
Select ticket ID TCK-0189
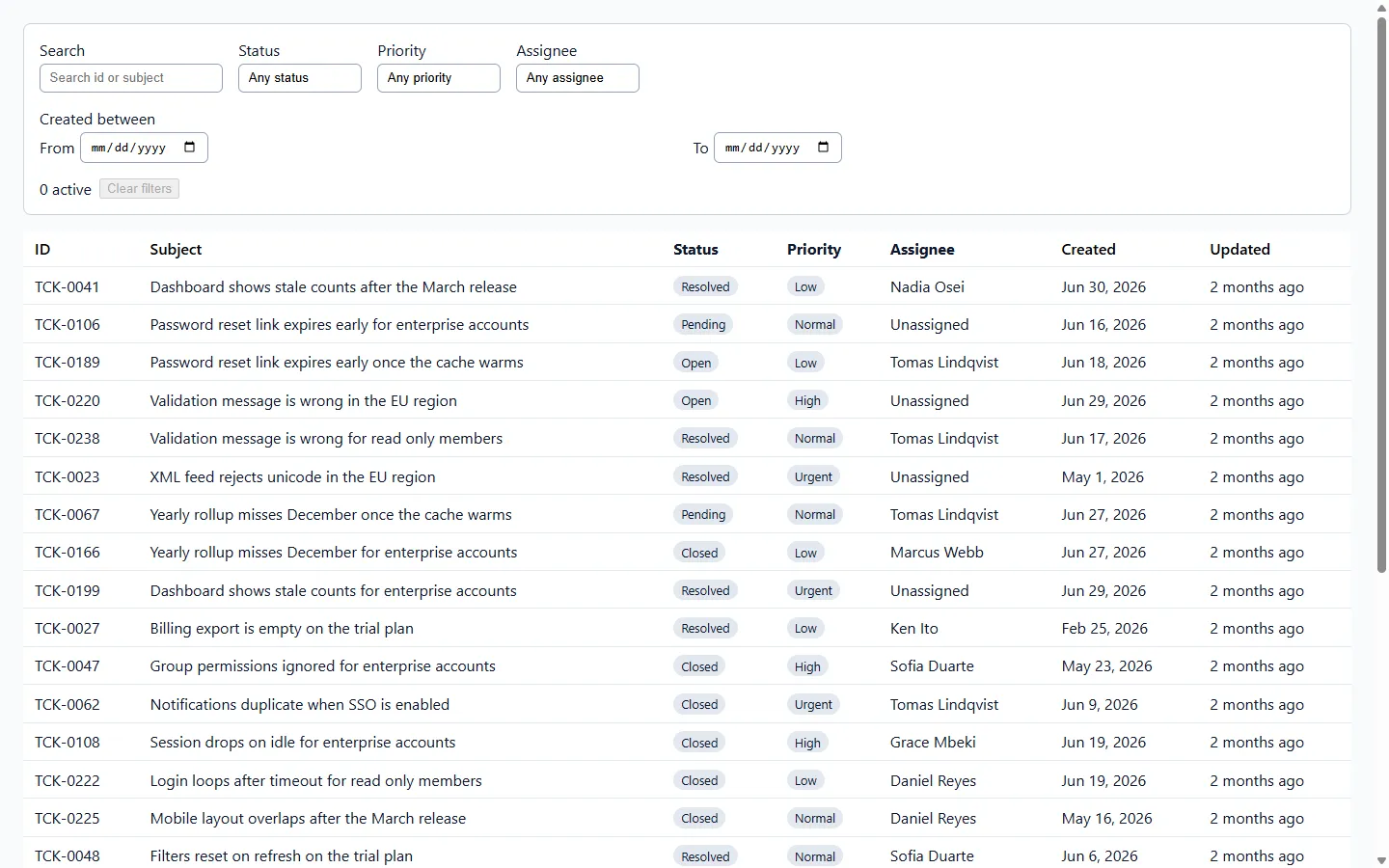[x=67, y=363]
